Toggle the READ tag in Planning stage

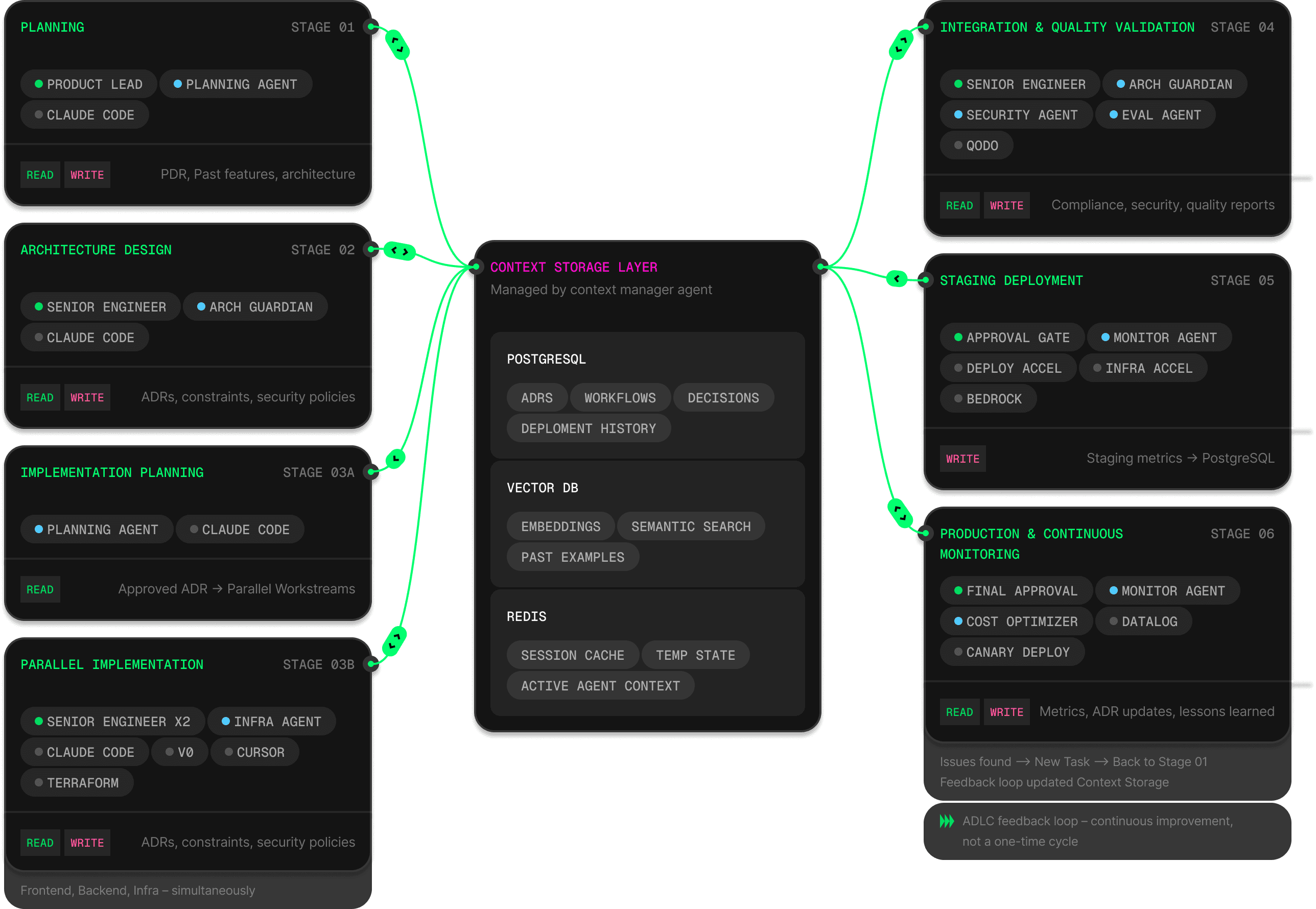tap(40, 175)
